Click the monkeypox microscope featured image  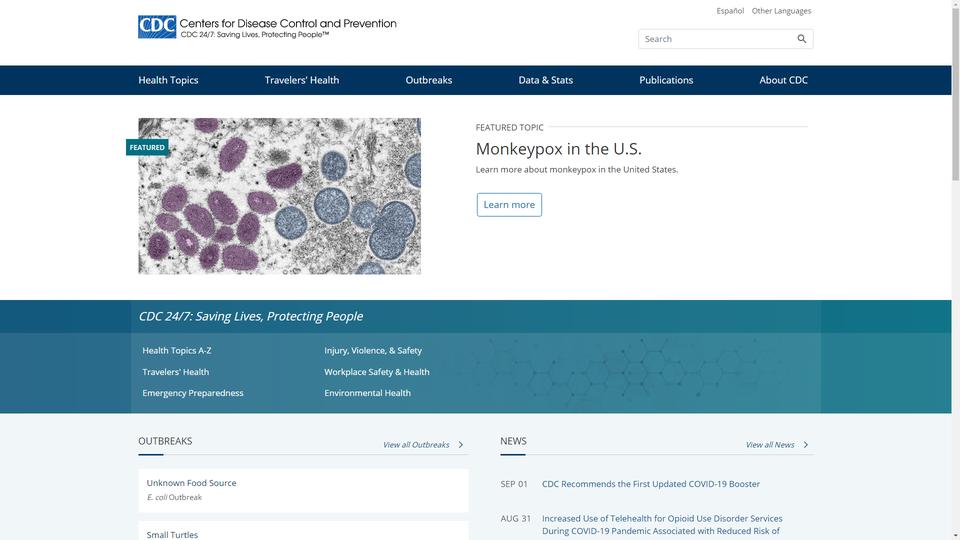point(279,196)
